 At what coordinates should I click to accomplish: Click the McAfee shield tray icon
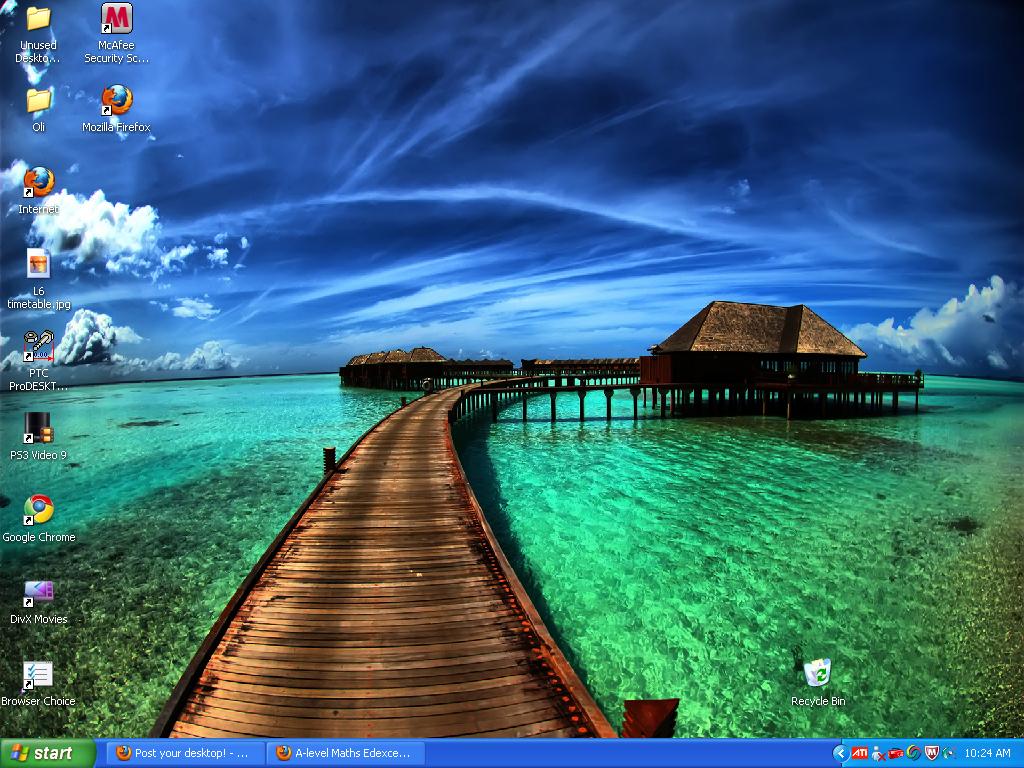(x=931, y=753)
